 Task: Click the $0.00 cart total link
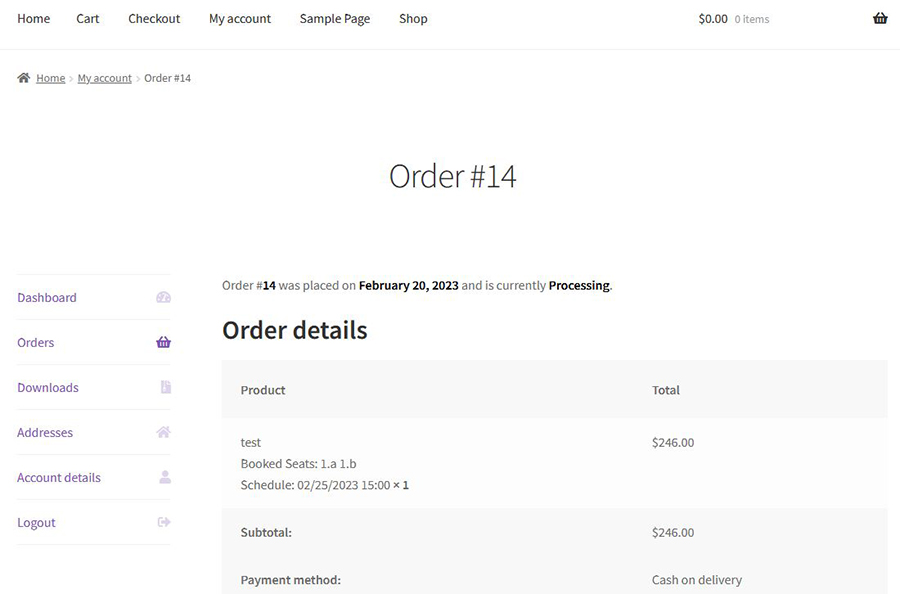tap(713, 18)
